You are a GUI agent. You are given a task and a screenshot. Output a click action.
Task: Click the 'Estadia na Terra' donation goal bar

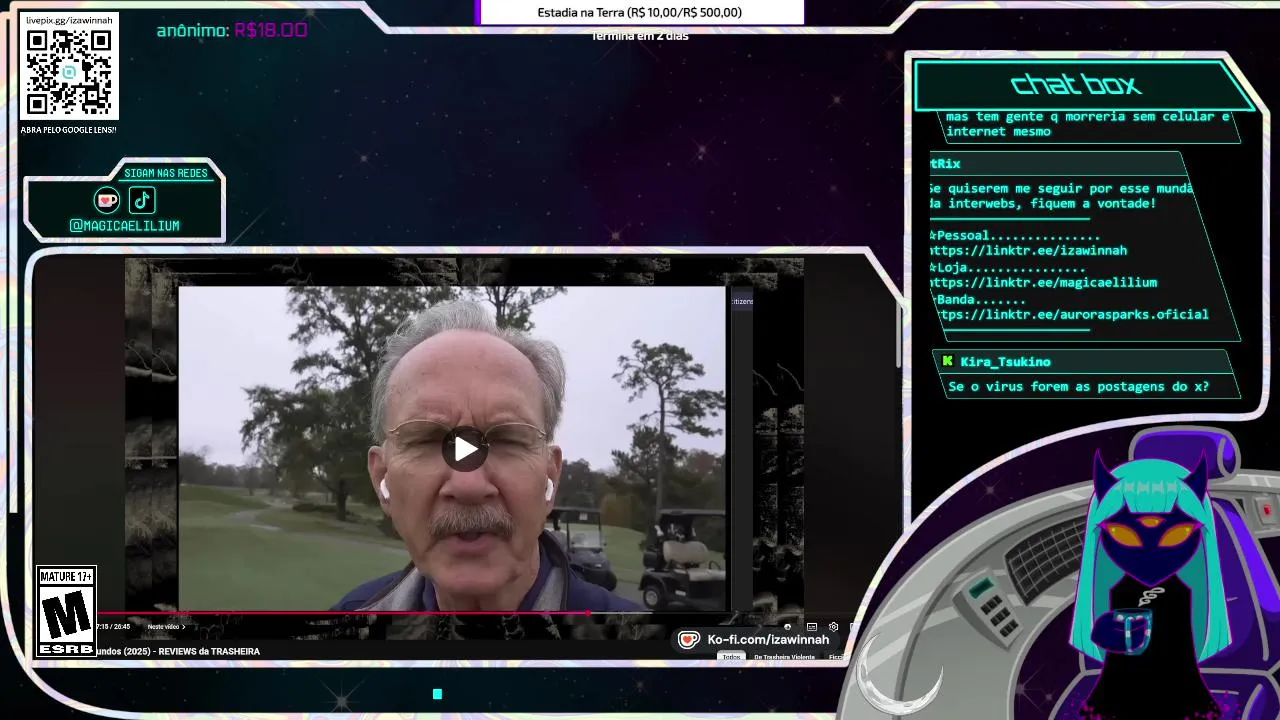click(640, 13)
